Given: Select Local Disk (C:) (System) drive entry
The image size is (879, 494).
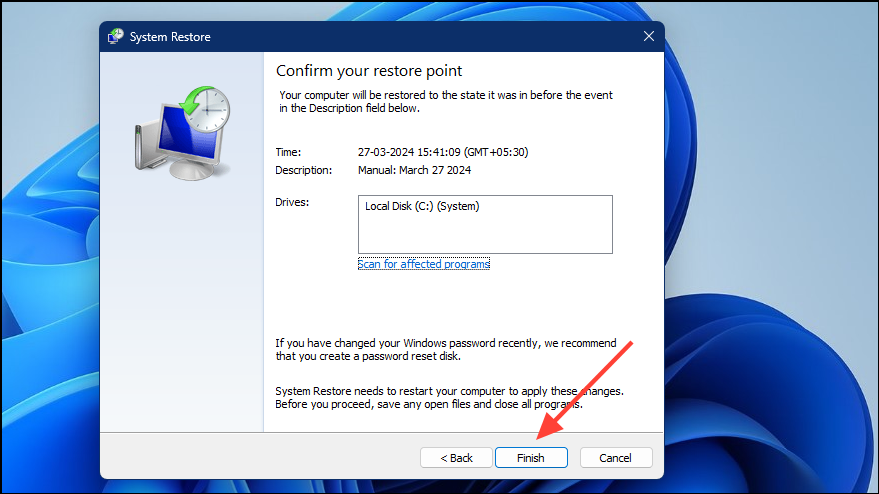Looking at the screenshot, I should pyautogui.click(x=422, y=206).
